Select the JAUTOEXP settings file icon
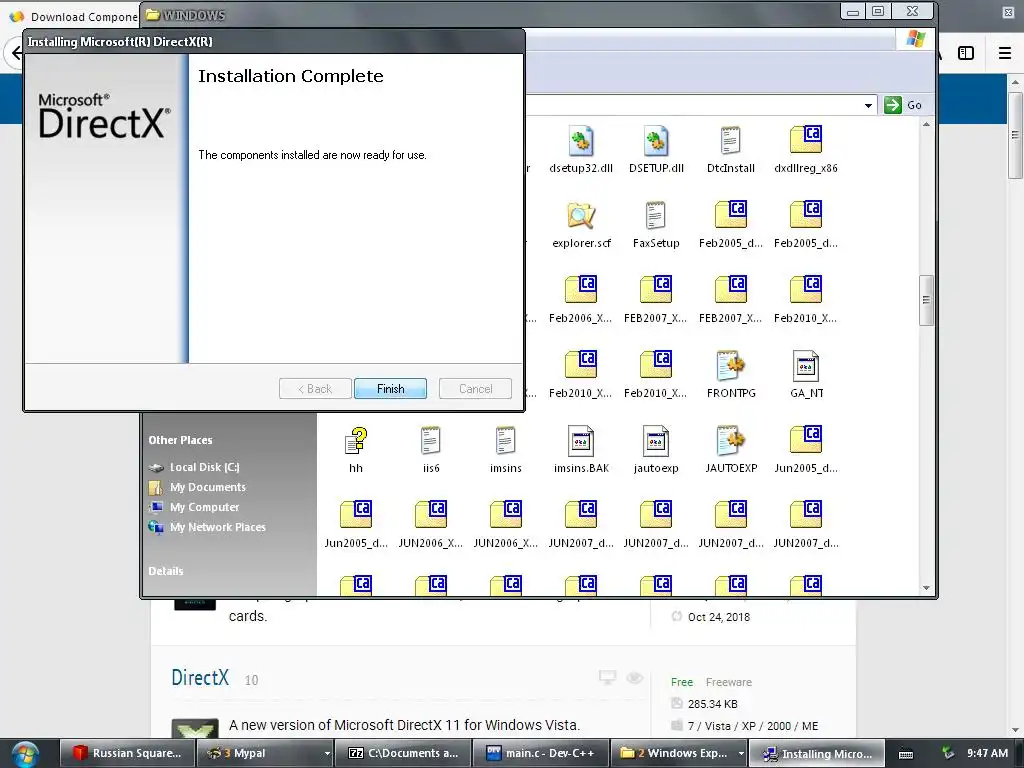Screen dimensions: 1024x768 730,441
